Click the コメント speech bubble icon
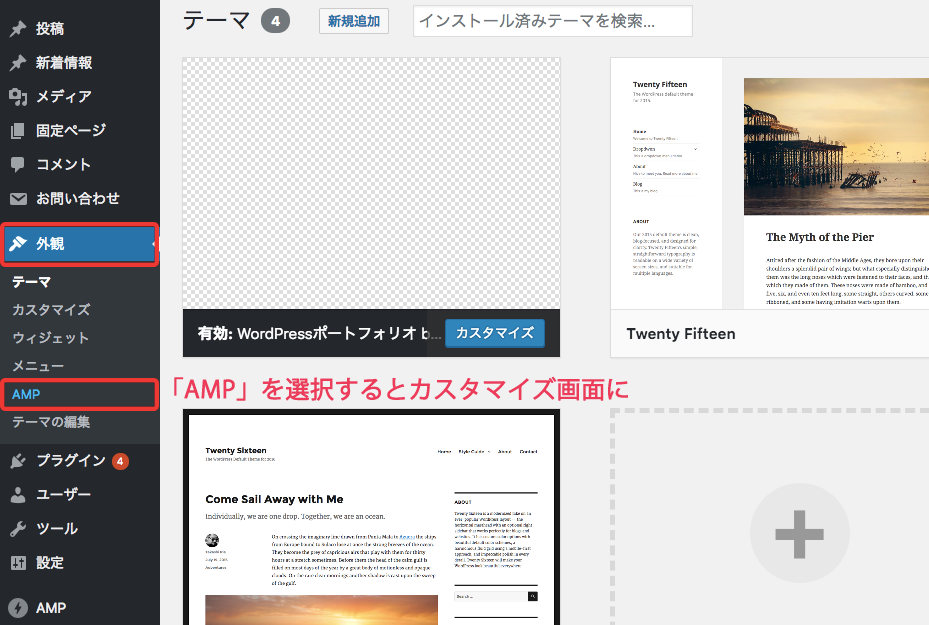The width and height of the screenshot is (929, 625). point(18,165)
